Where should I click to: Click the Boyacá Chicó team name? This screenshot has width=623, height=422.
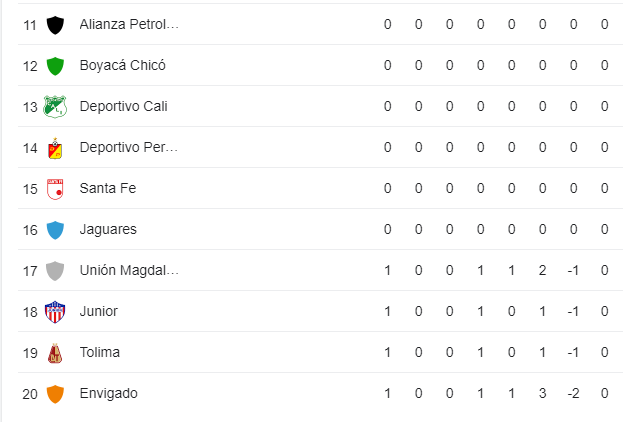tap(122, 65)
